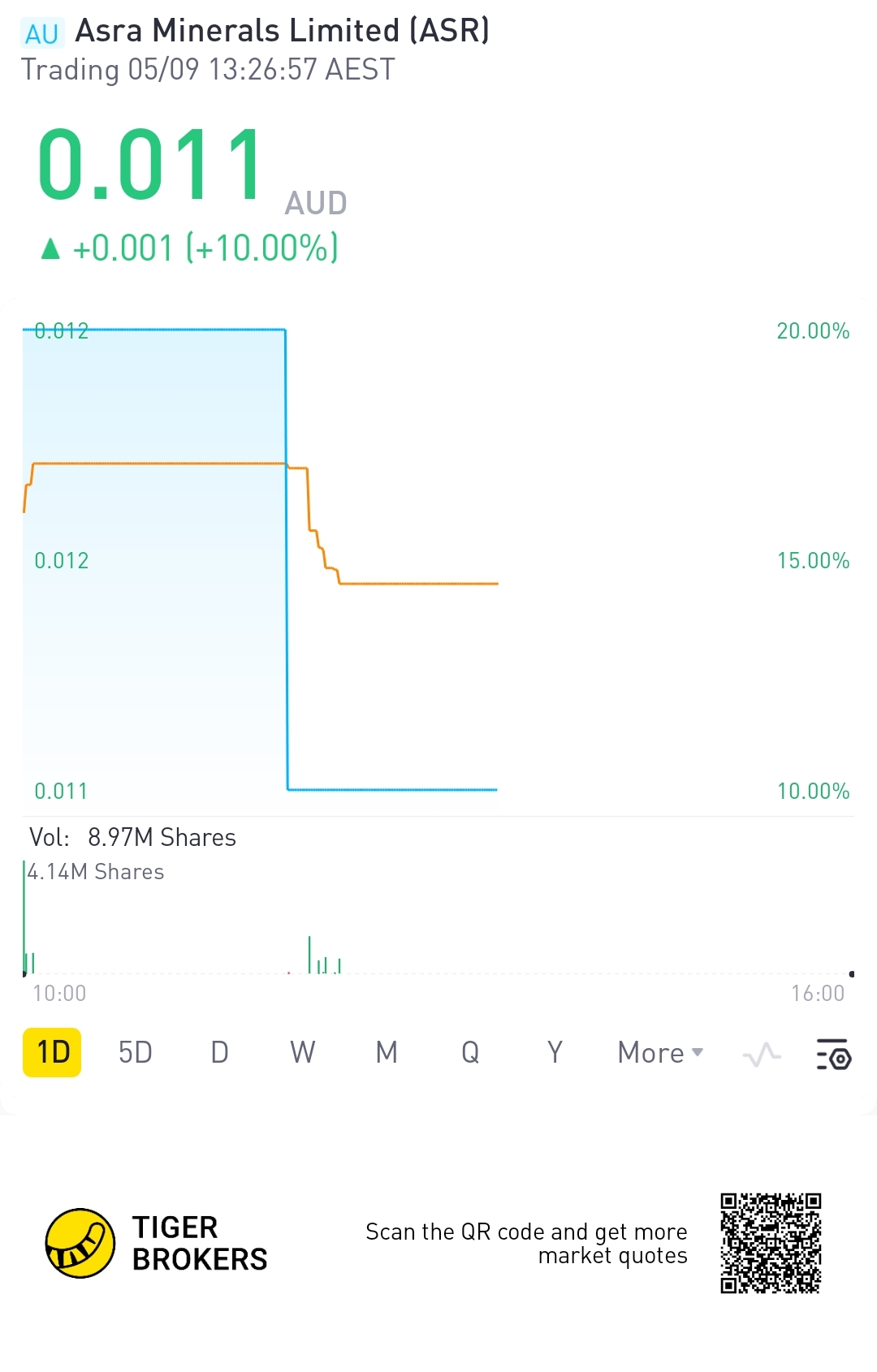Click the QR code image
The image size is (877, 1372).
coord(770,1243)
